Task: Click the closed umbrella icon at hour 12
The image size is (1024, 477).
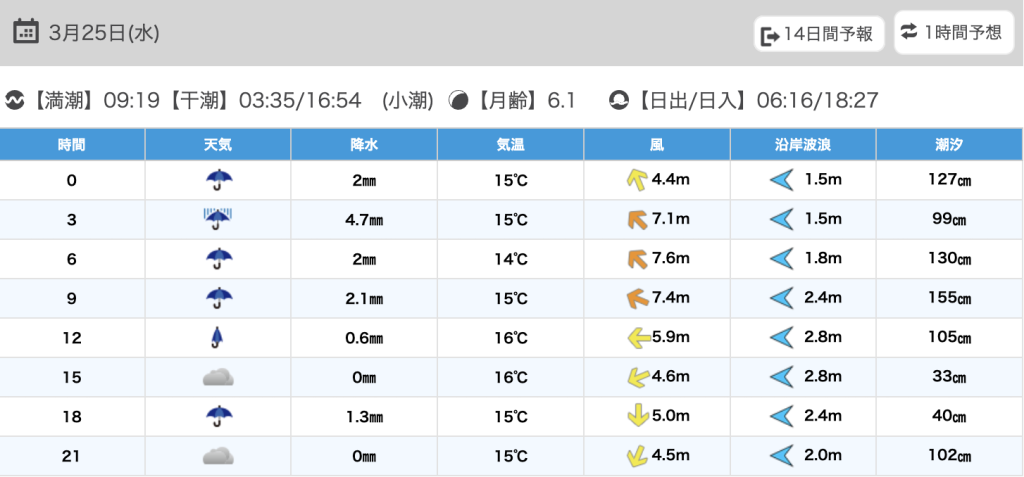Action: [217, 337]
